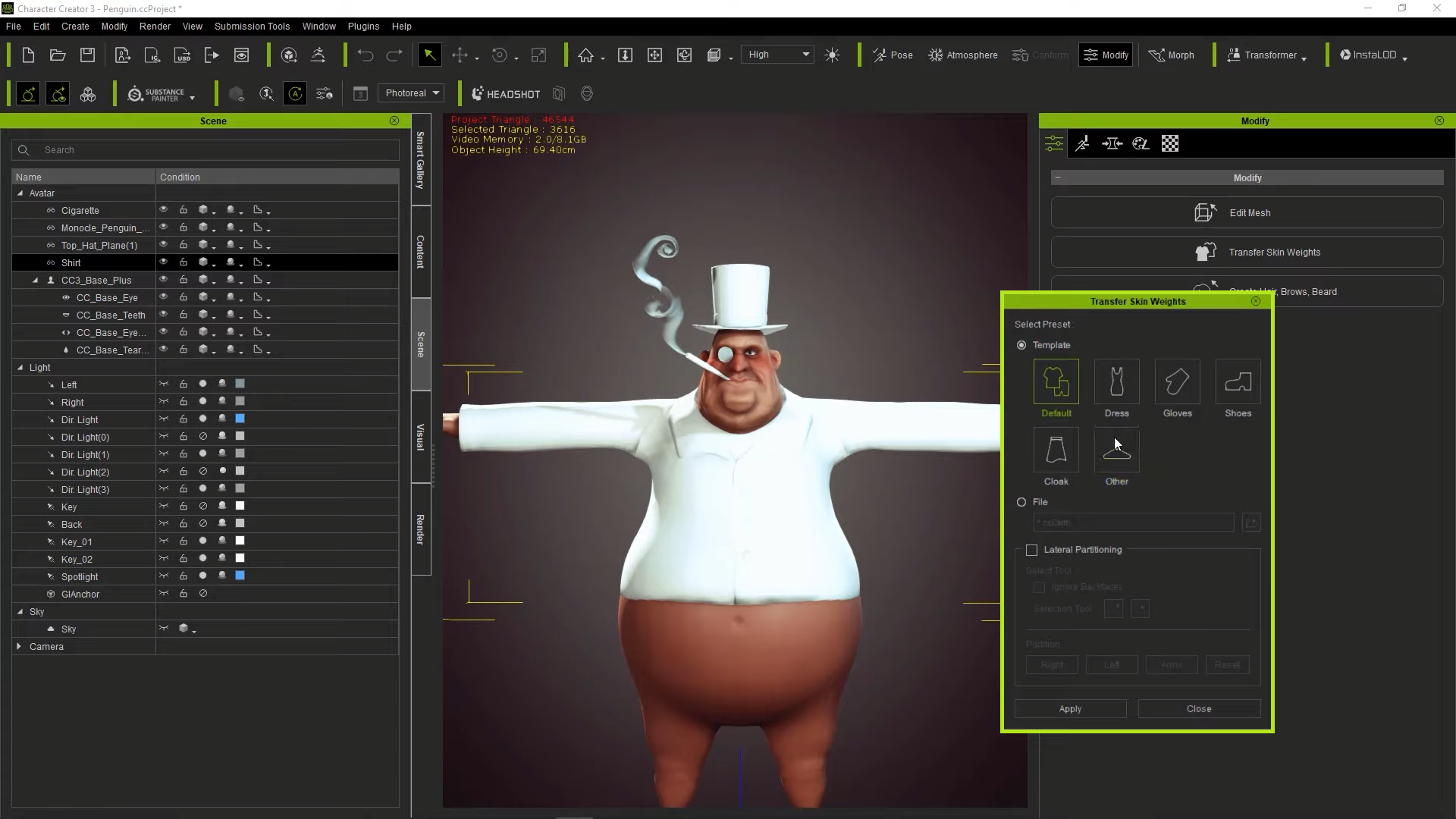
Task: Collapse the CC3_Base_Plus node
Action: coord(36,281)
